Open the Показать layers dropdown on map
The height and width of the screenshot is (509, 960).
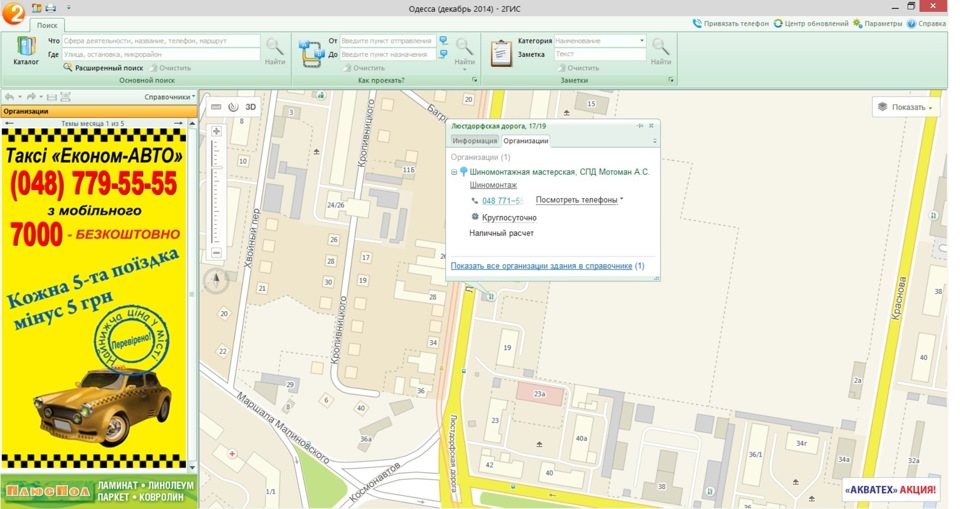point(906,107)
